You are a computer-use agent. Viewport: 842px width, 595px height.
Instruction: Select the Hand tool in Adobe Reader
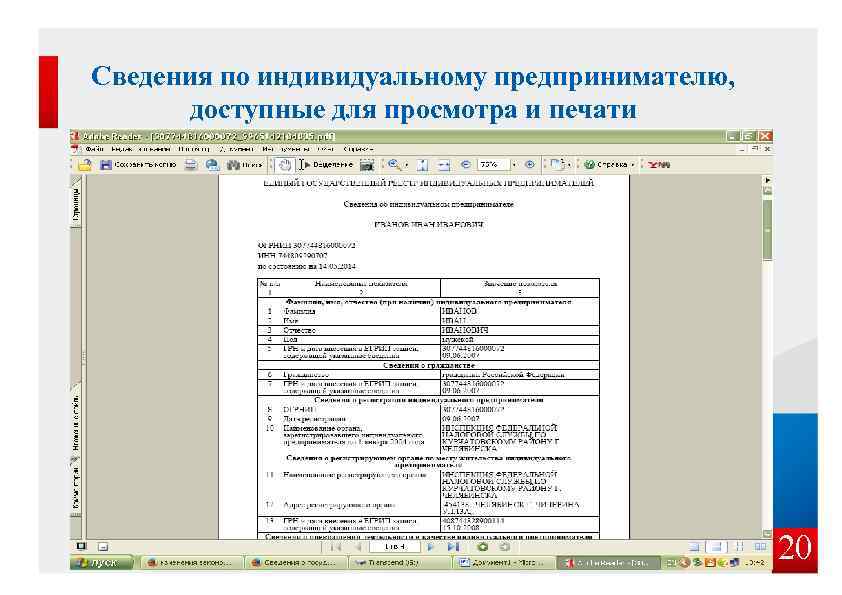[x=282, y=165]
